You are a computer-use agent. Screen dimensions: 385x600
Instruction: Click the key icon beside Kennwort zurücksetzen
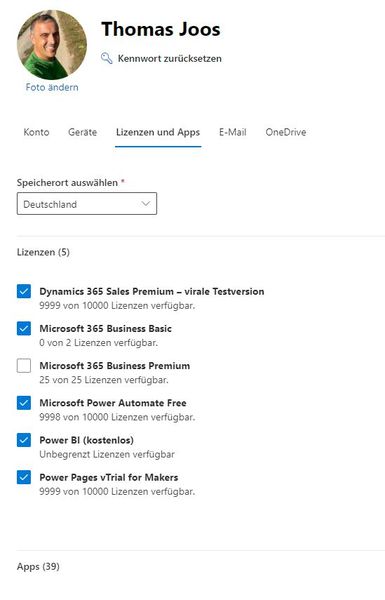106,59
